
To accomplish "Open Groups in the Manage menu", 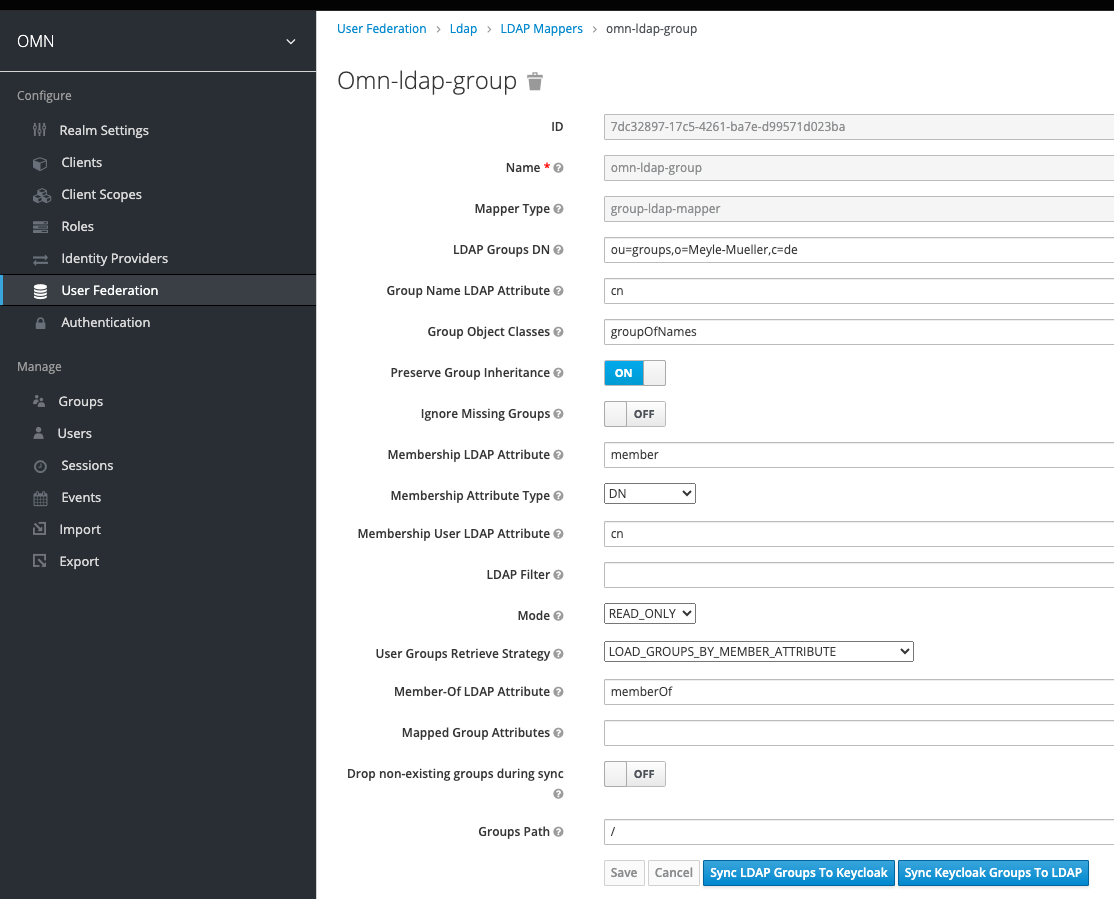I will 80,401.
